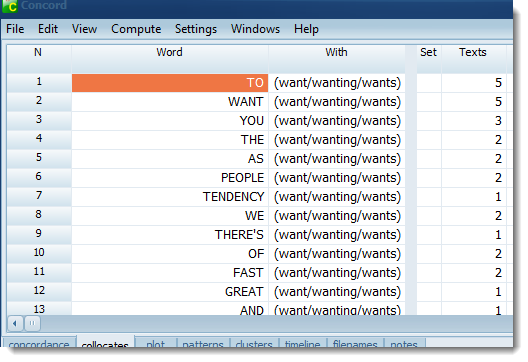Click the With cell in the PEOPLE row
Viewport: 528px width, 362px height.
point(337,178)
